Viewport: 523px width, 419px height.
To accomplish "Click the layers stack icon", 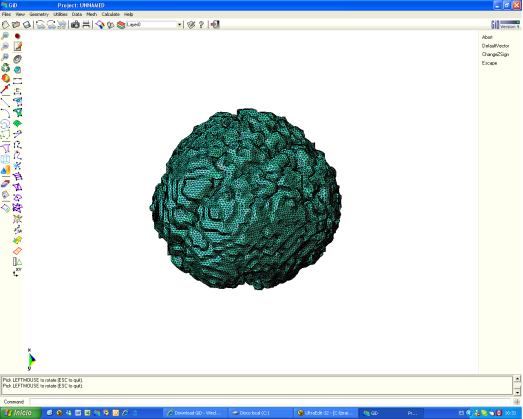I will (x=121, y=24).
